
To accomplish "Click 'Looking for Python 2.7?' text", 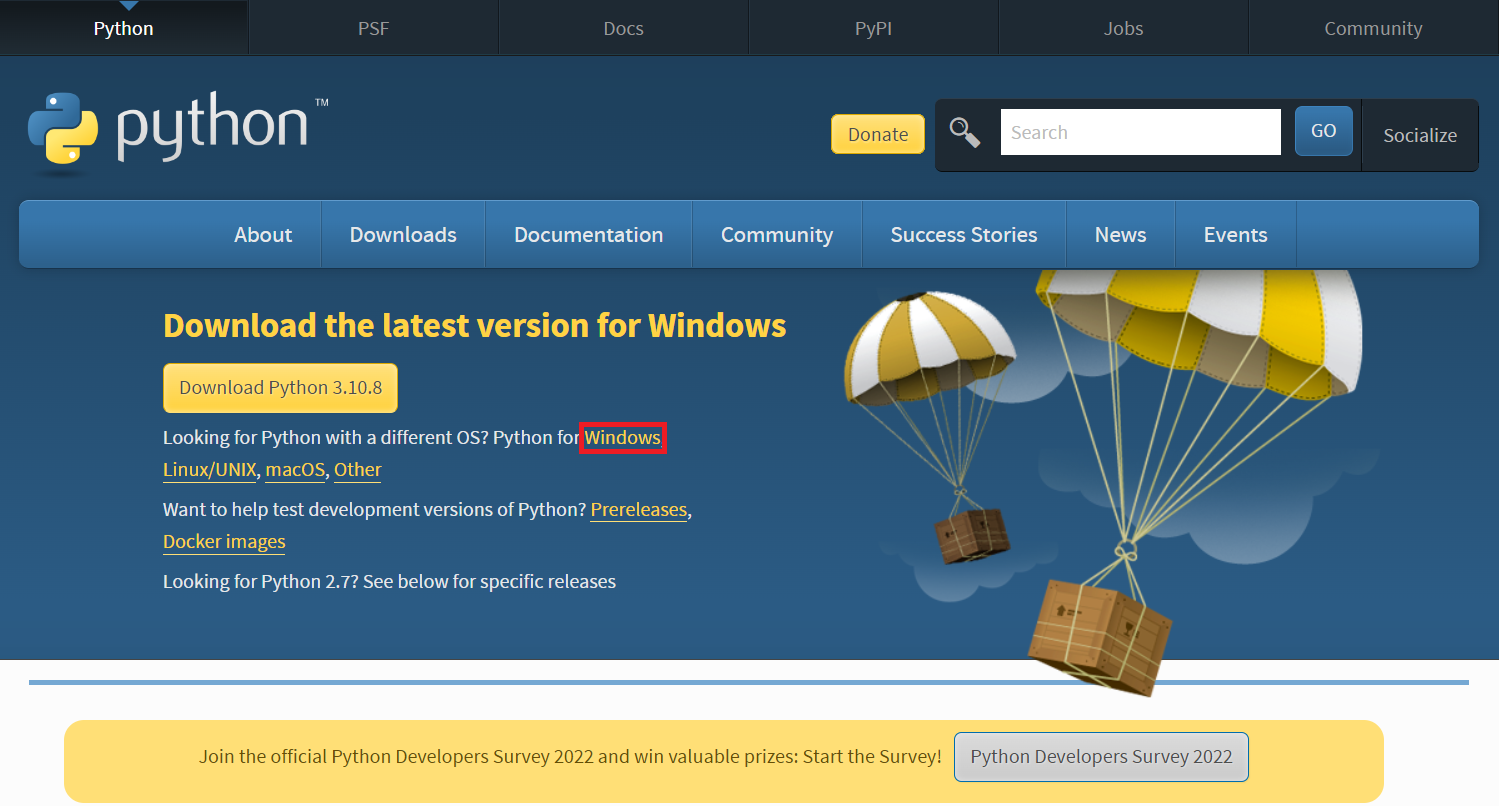I will click(260, 581).
